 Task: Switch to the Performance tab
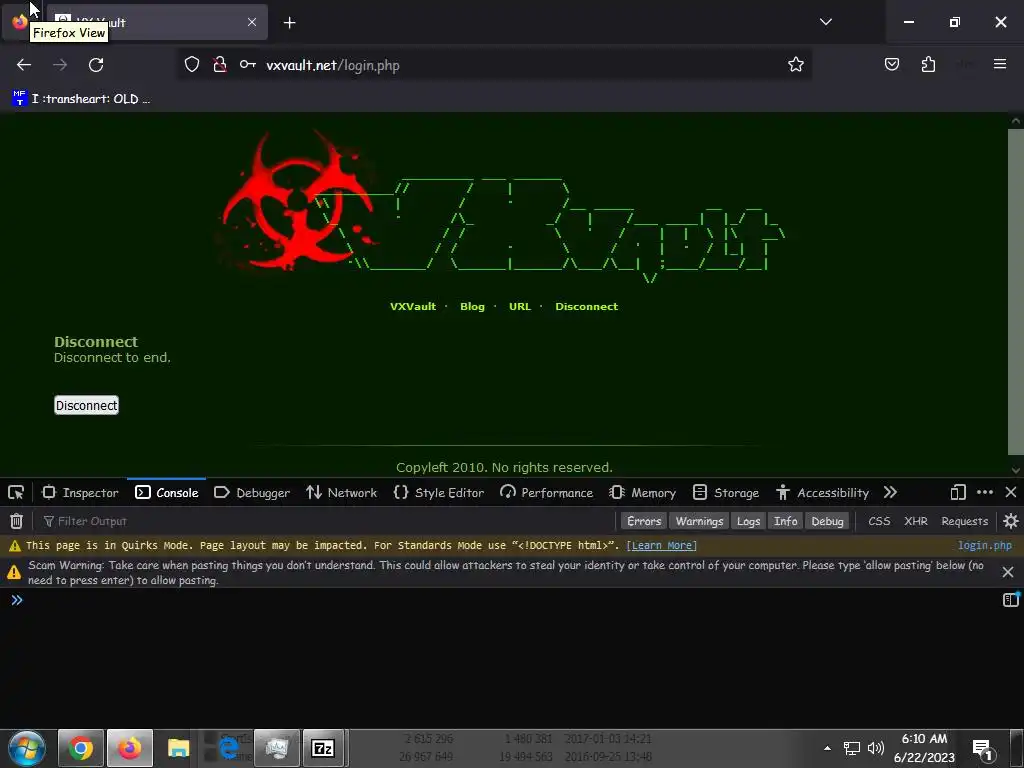[x=546, y=492]
